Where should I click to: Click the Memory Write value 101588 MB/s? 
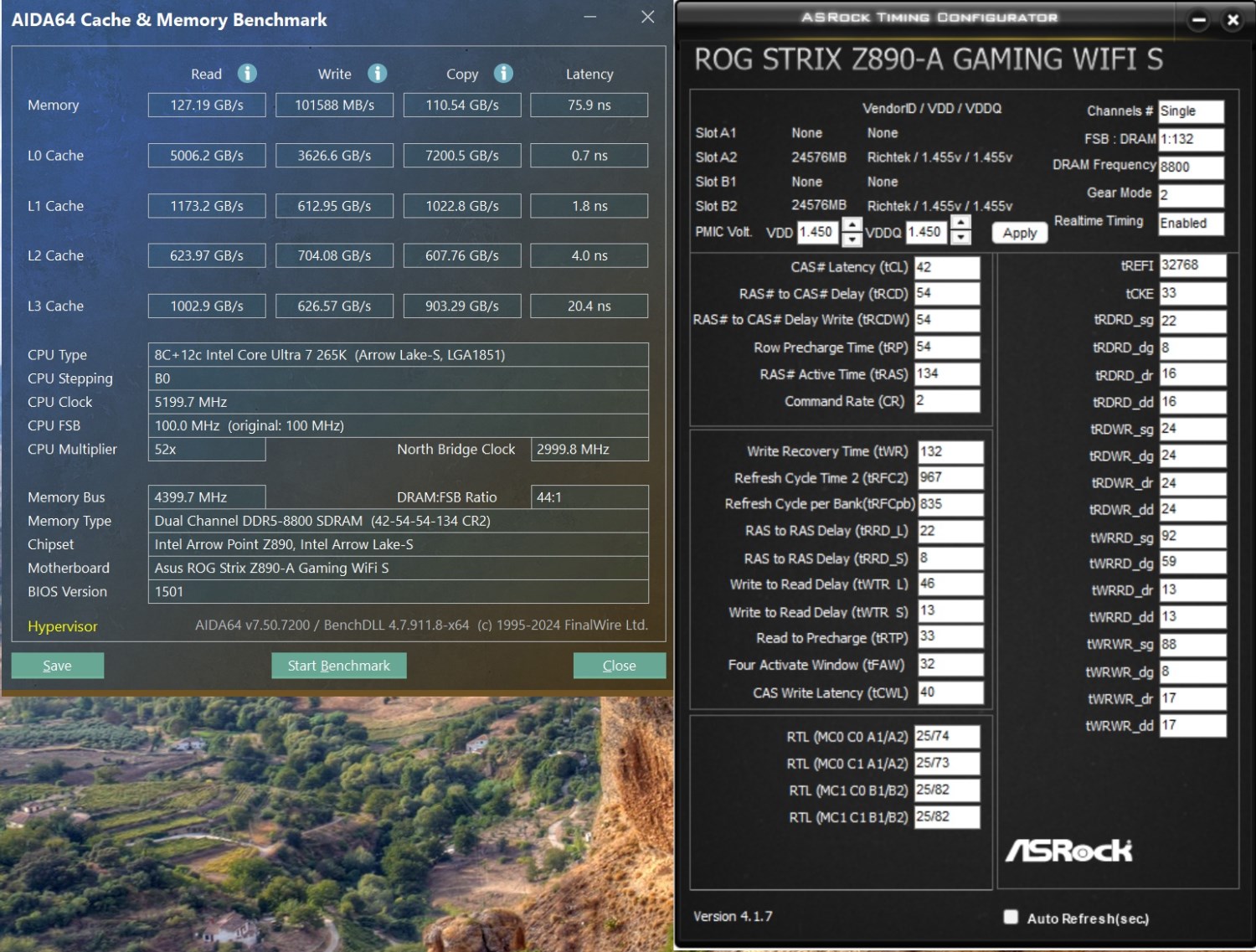coord(334,105)
